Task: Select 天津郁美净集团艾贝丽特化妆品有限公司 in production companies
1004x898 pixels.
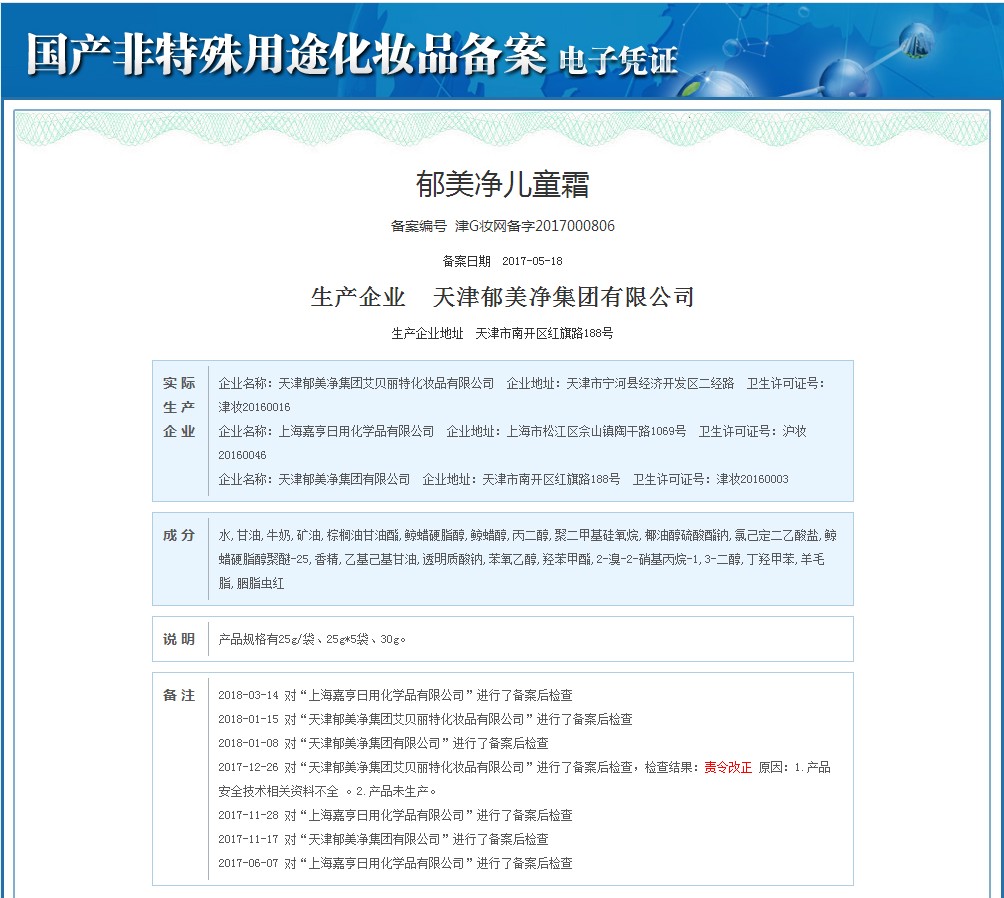Action: pyautogui.click(x=386, y=384)
